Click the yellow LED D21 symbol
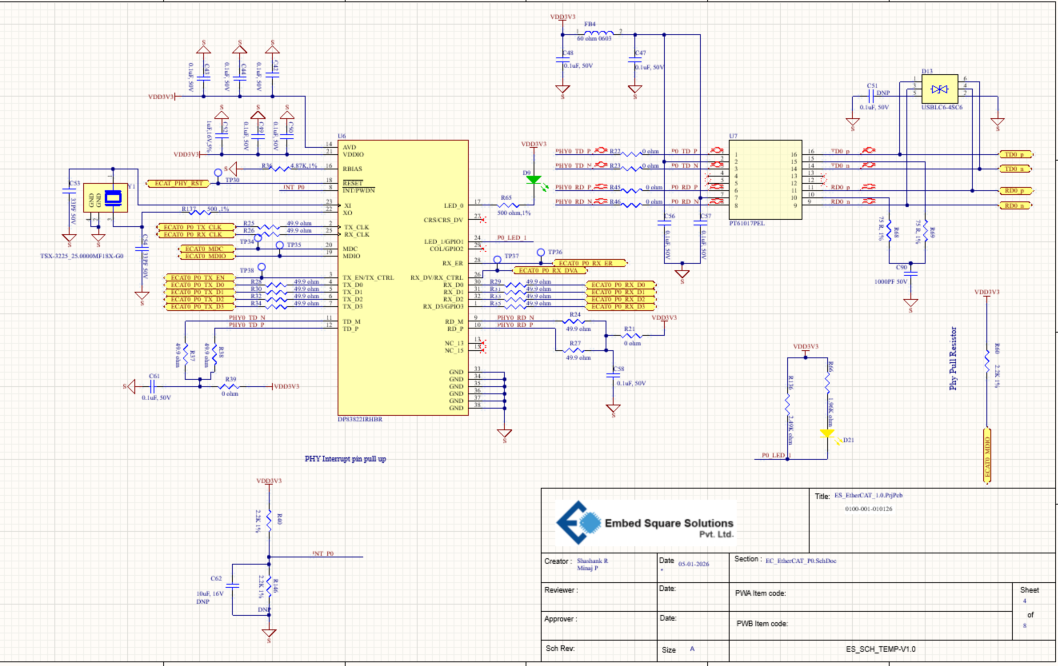1058x666 pixels. point(827,434)
